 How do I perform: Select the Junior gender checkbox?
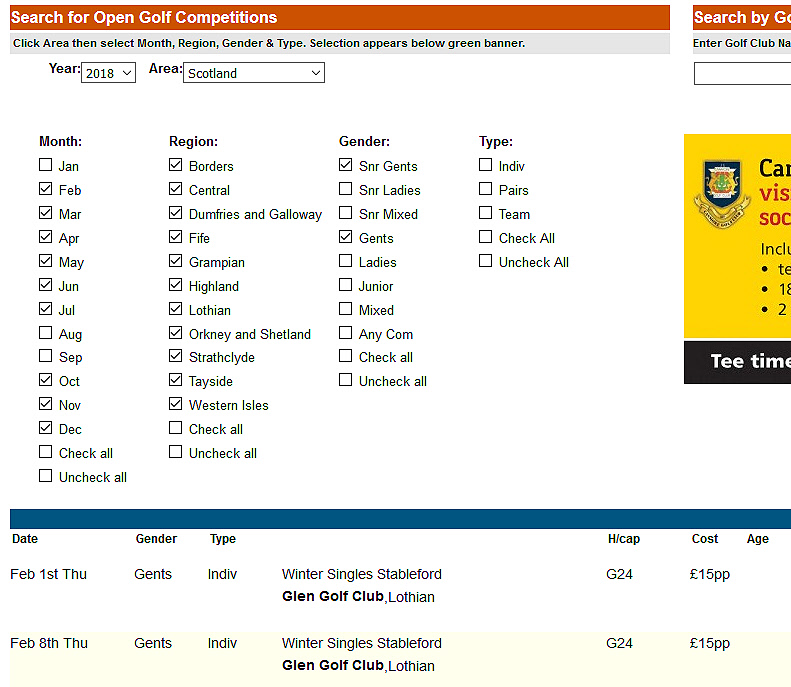346,285
